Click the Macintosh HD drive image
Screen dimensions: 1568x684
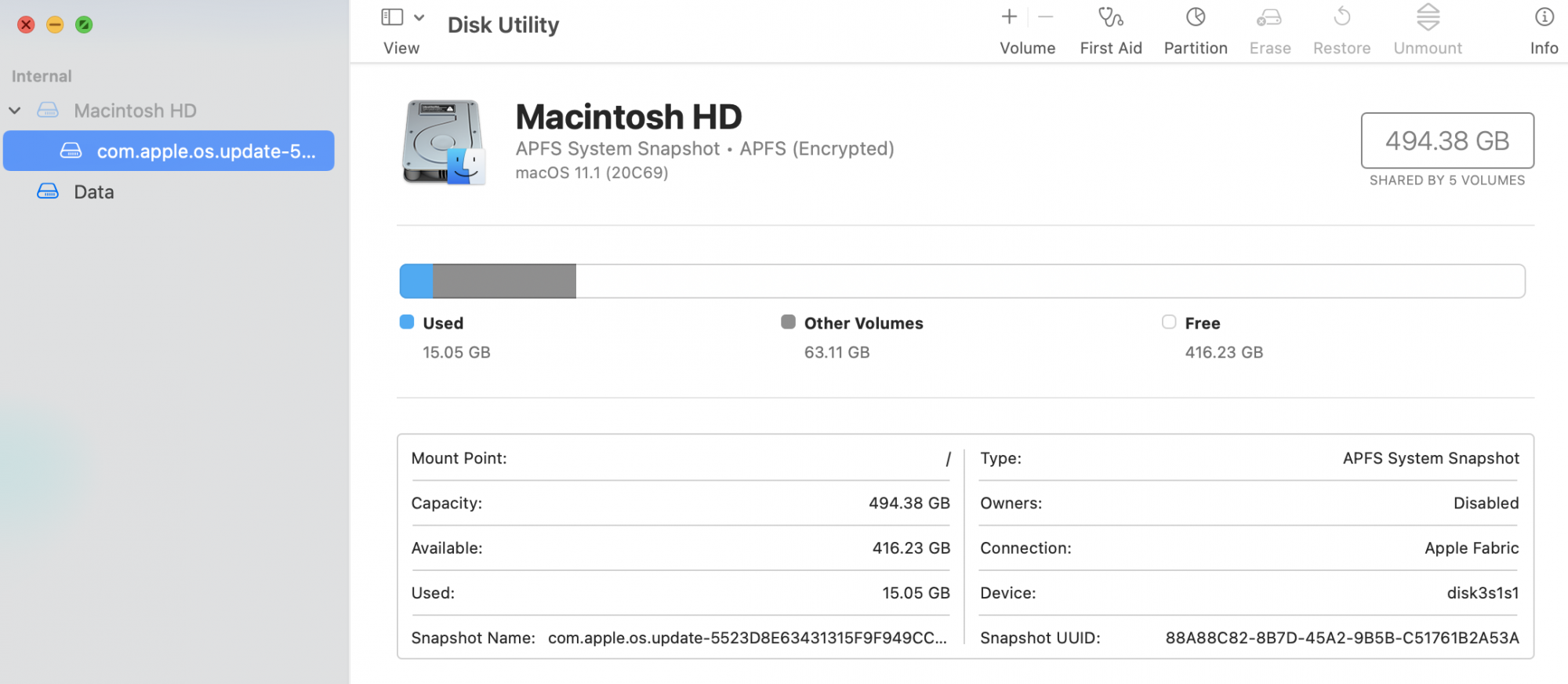point(444,142)
